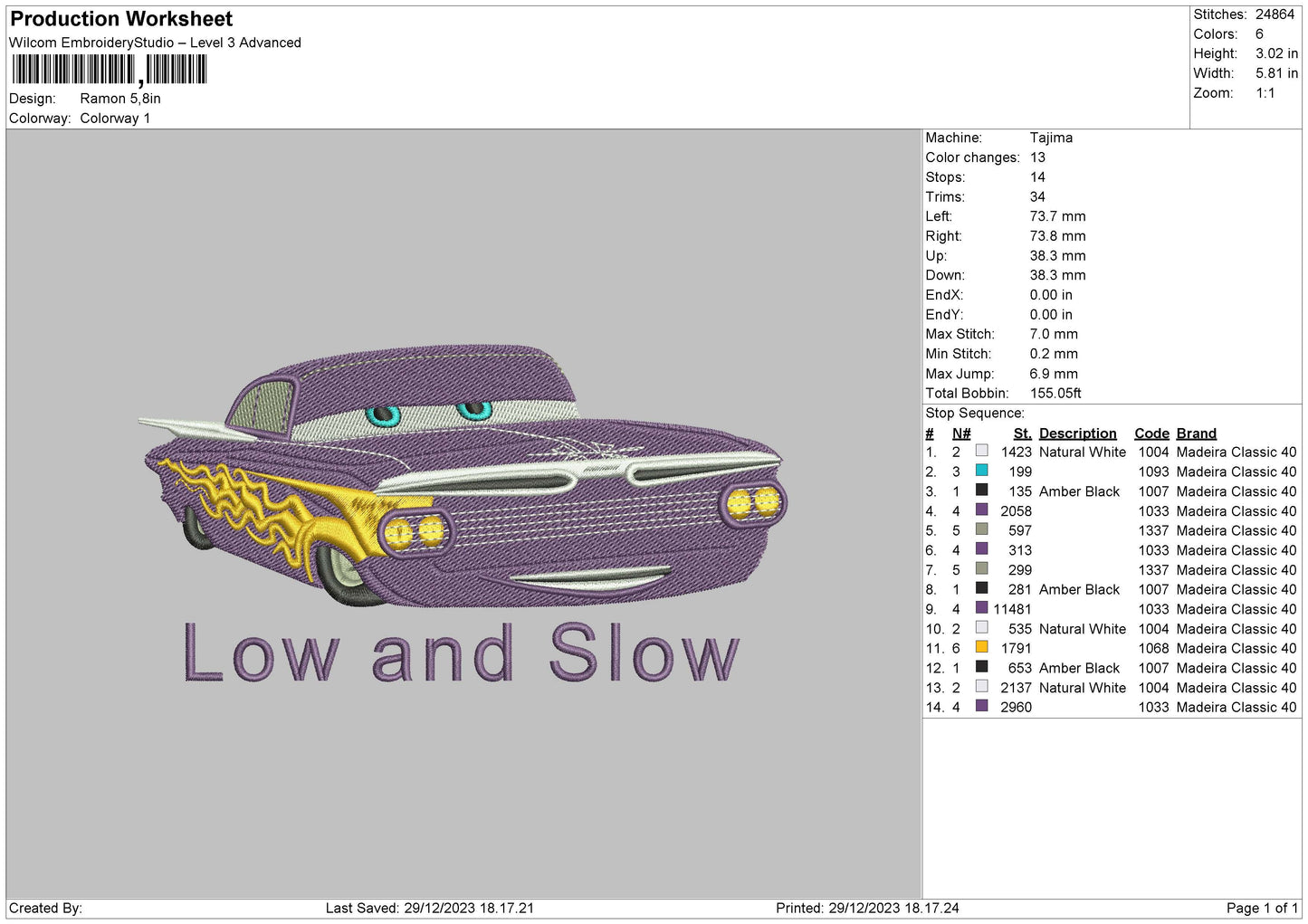Click the design name "Ramon 5,8in"
The height and width of the screenshot is (924, 1308).
pos(120,99)
